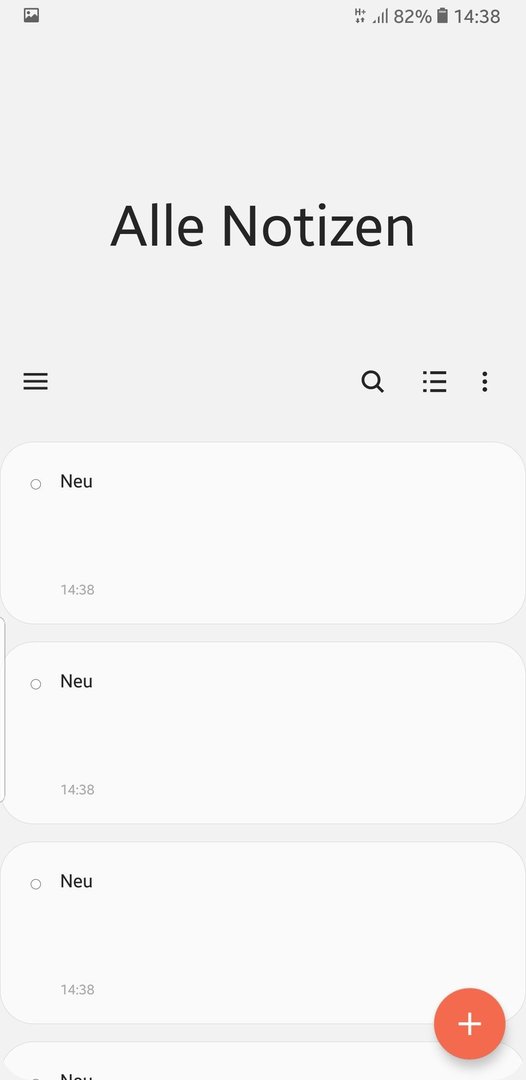The image size is (526, 1080).
Task: Create a new note with plus button
Action: tap(470, 1024)
